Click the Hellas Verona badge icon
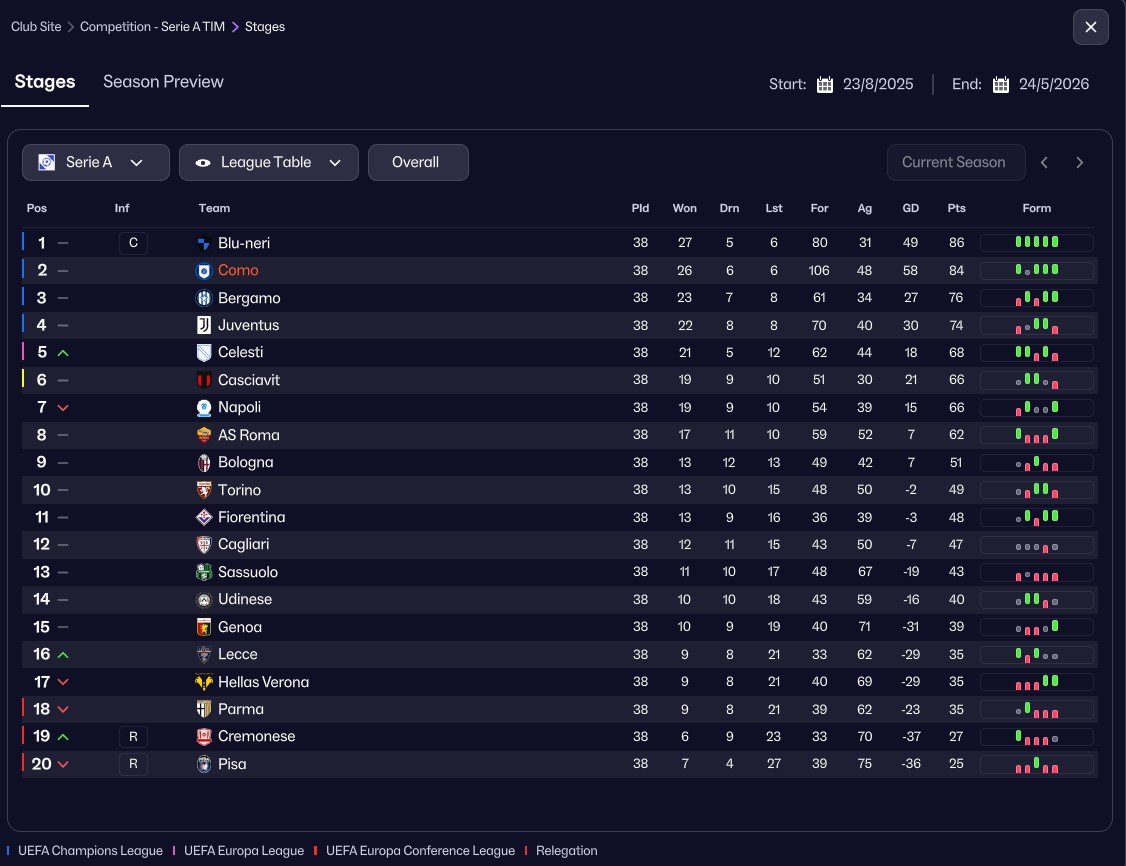 [x=204, y=682]
